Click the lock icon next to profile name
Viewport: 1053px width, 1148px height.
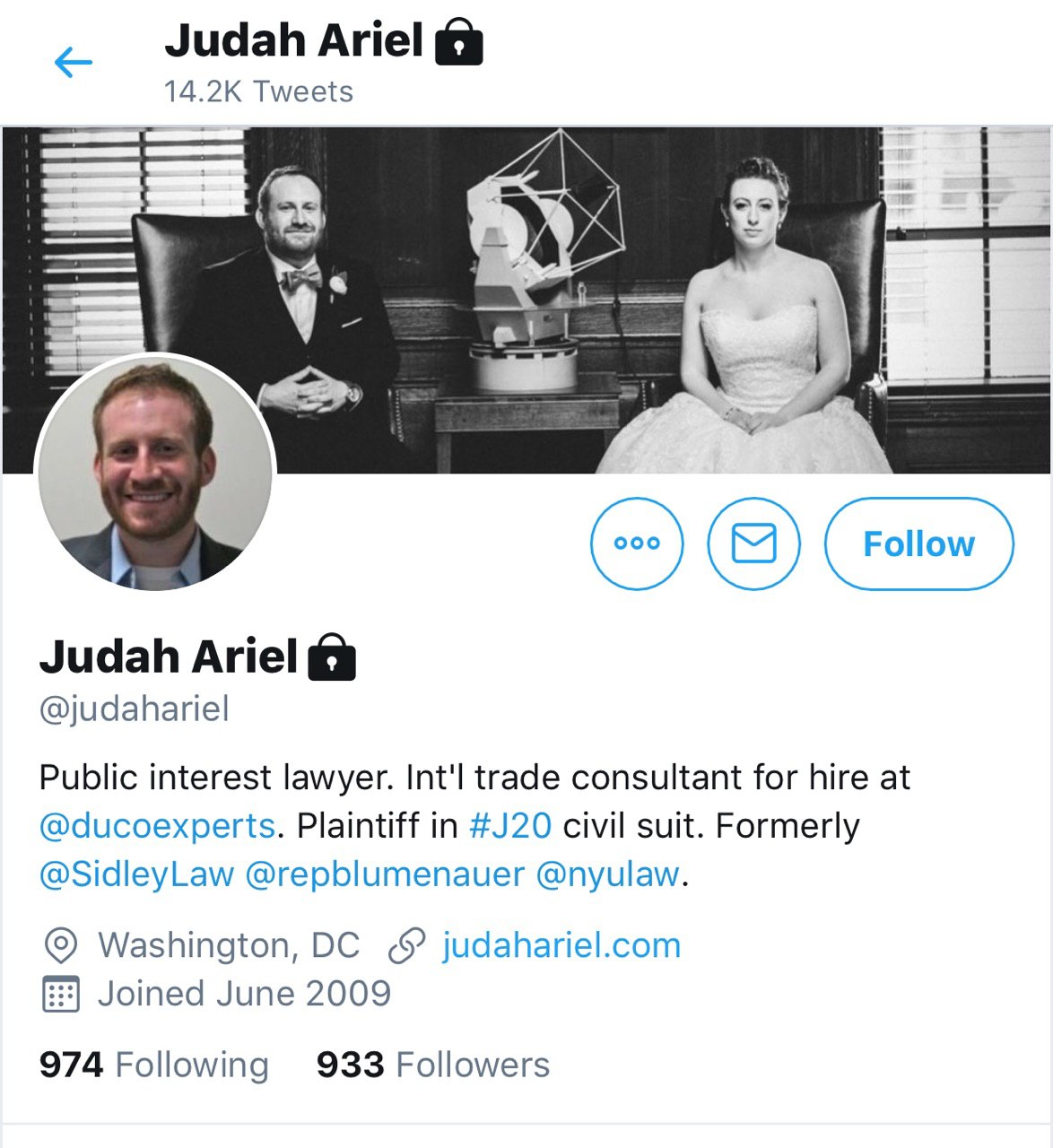point(332,657)
